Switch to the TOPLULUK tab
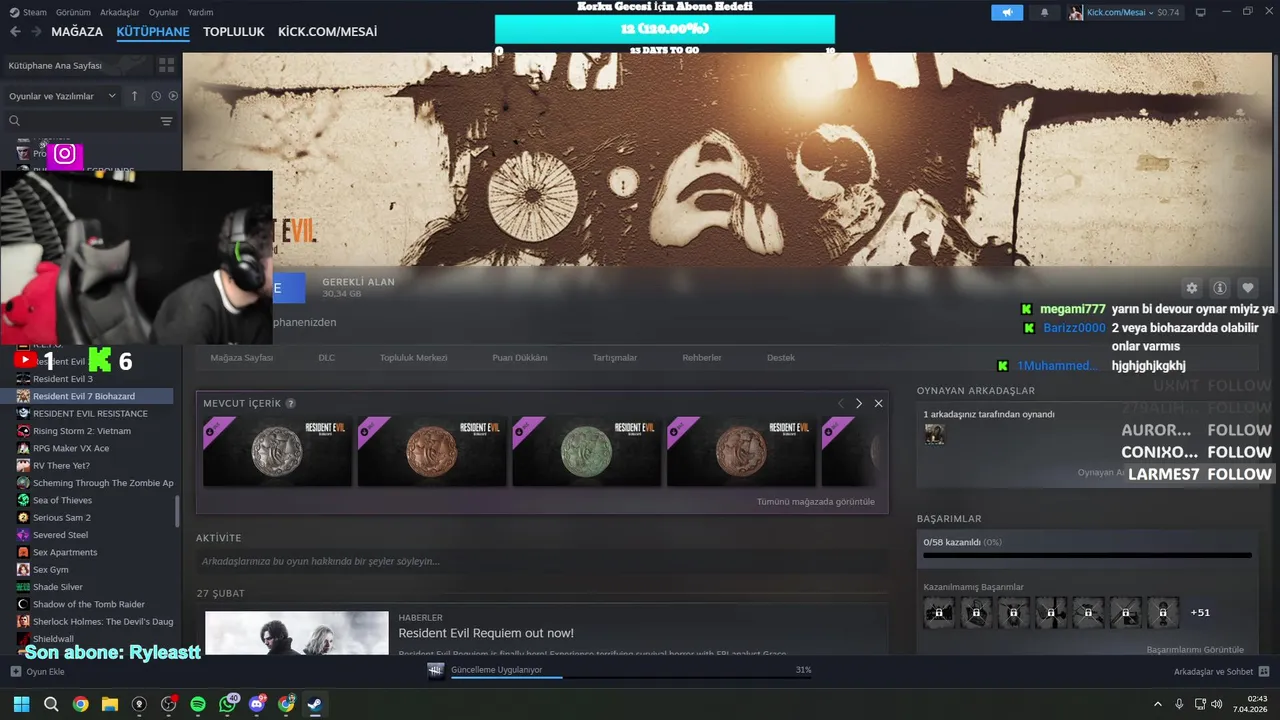 pyautogui.click(x=234, y=31)
